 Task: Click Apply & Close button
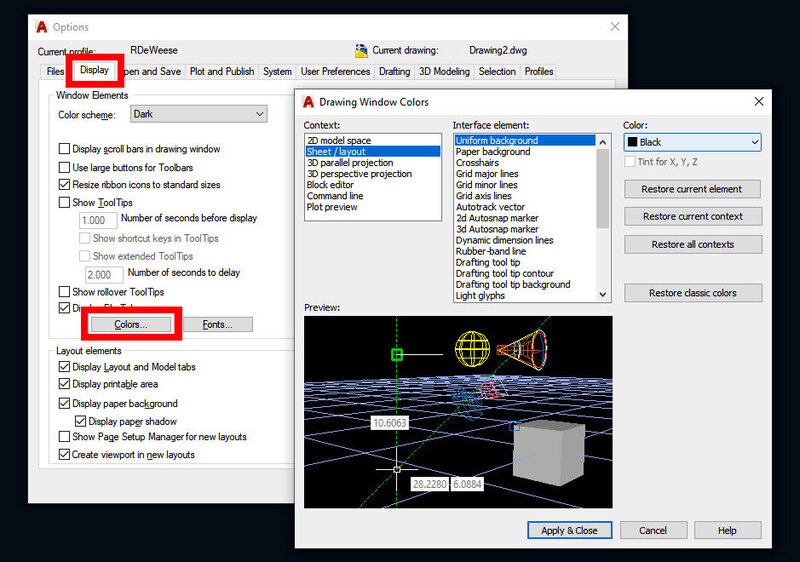click(569, 530)
